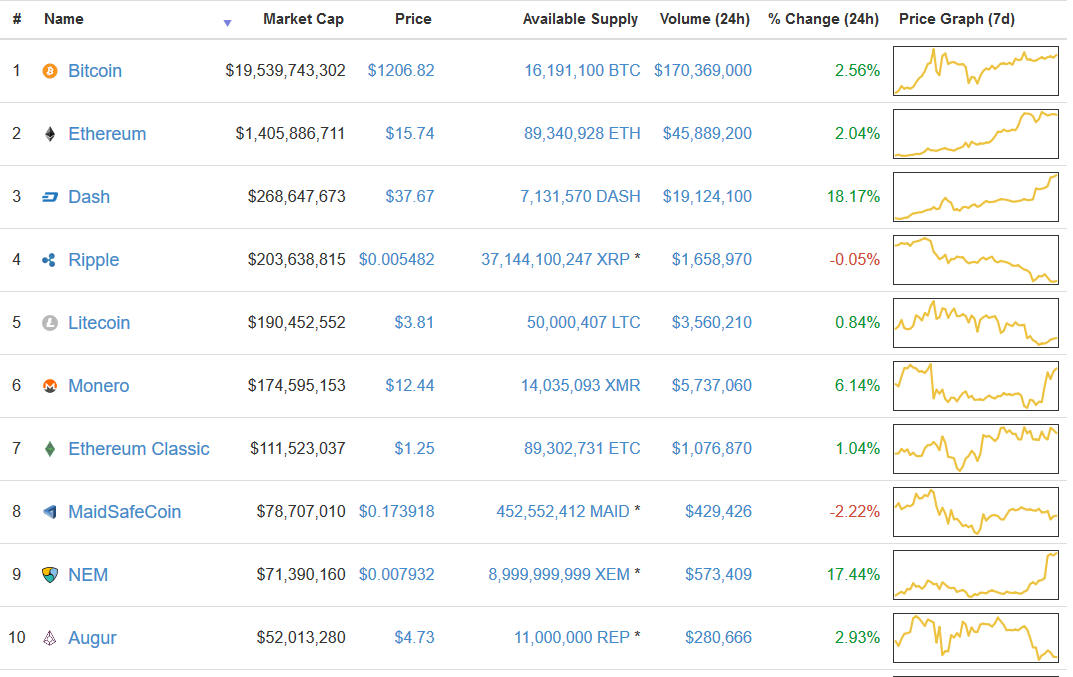The width and height of the screenshot is (1073, 677).
Task: Click the blue Dash logo icon
Action: (x=50, y=197)
